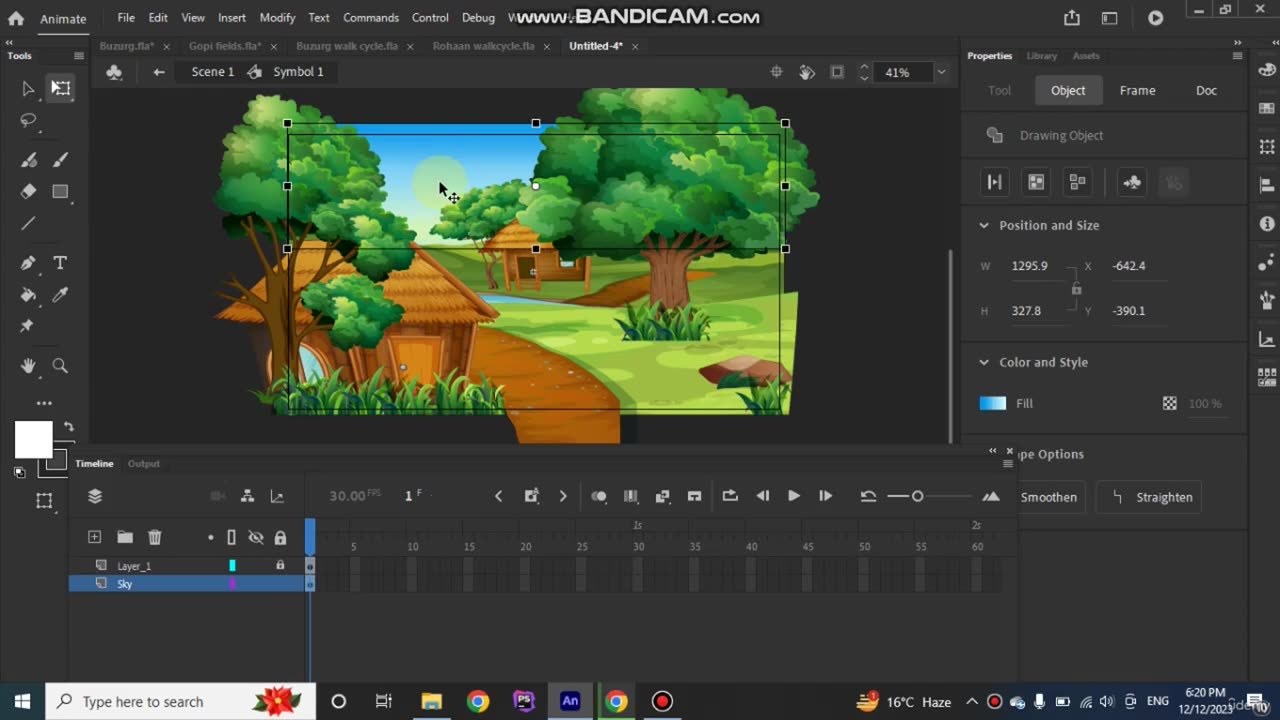Select the Fluid Brush tool
This screenshot has width=1280, height=720.
click(28, 160)
